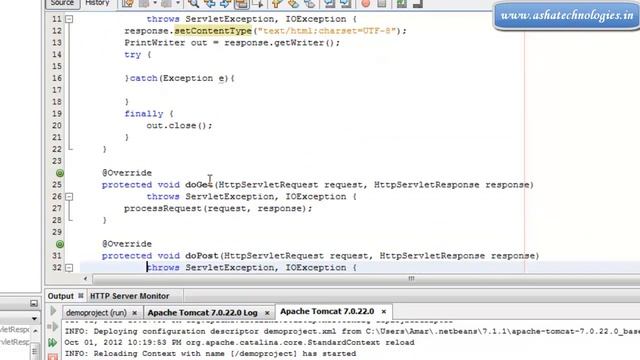Collapse code fold at line 26
This screenshot has height=360, width=640.
[x=69, y=196]
